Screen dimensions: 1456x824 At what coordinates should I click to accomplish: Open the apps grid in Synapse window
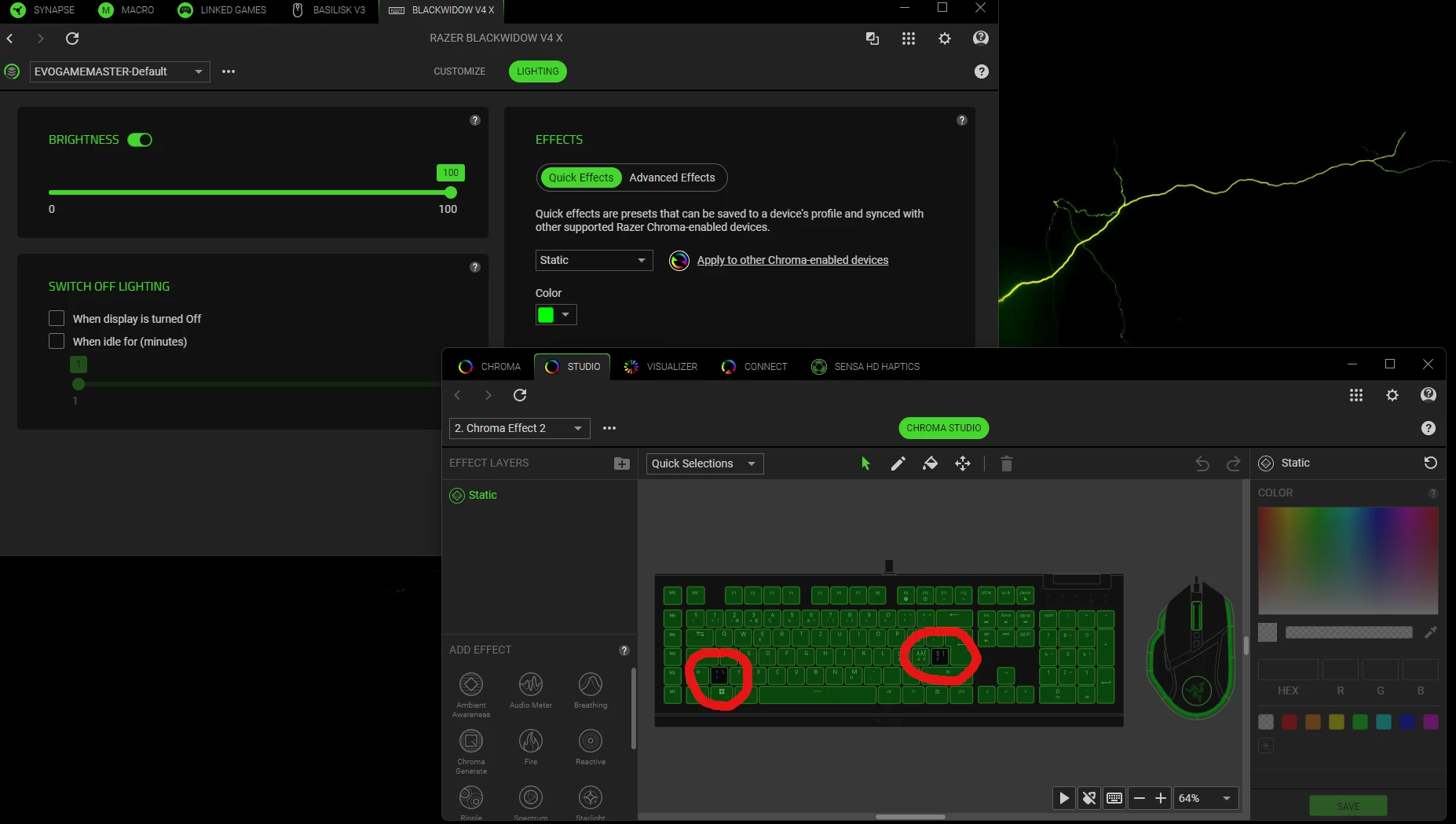(909, 38)
